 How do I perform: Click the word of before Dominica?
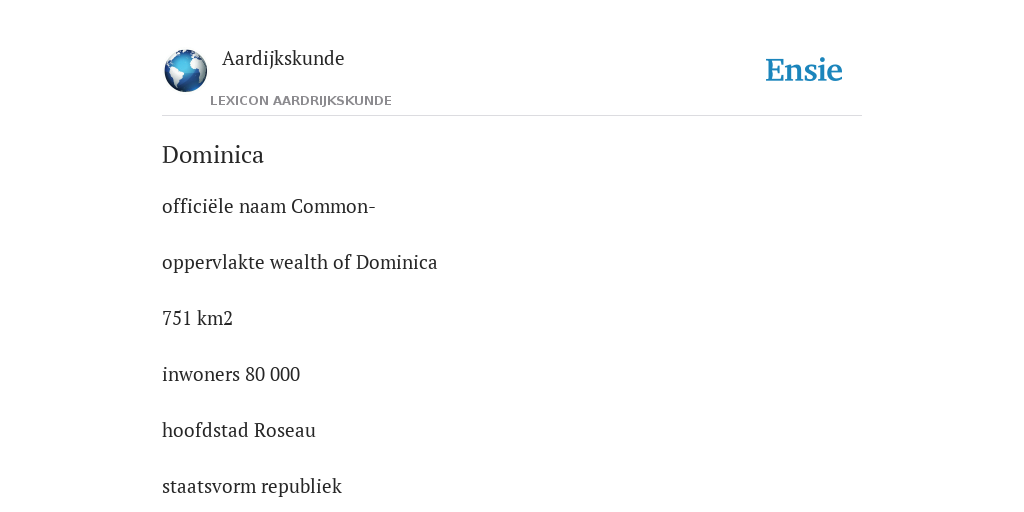342,263
